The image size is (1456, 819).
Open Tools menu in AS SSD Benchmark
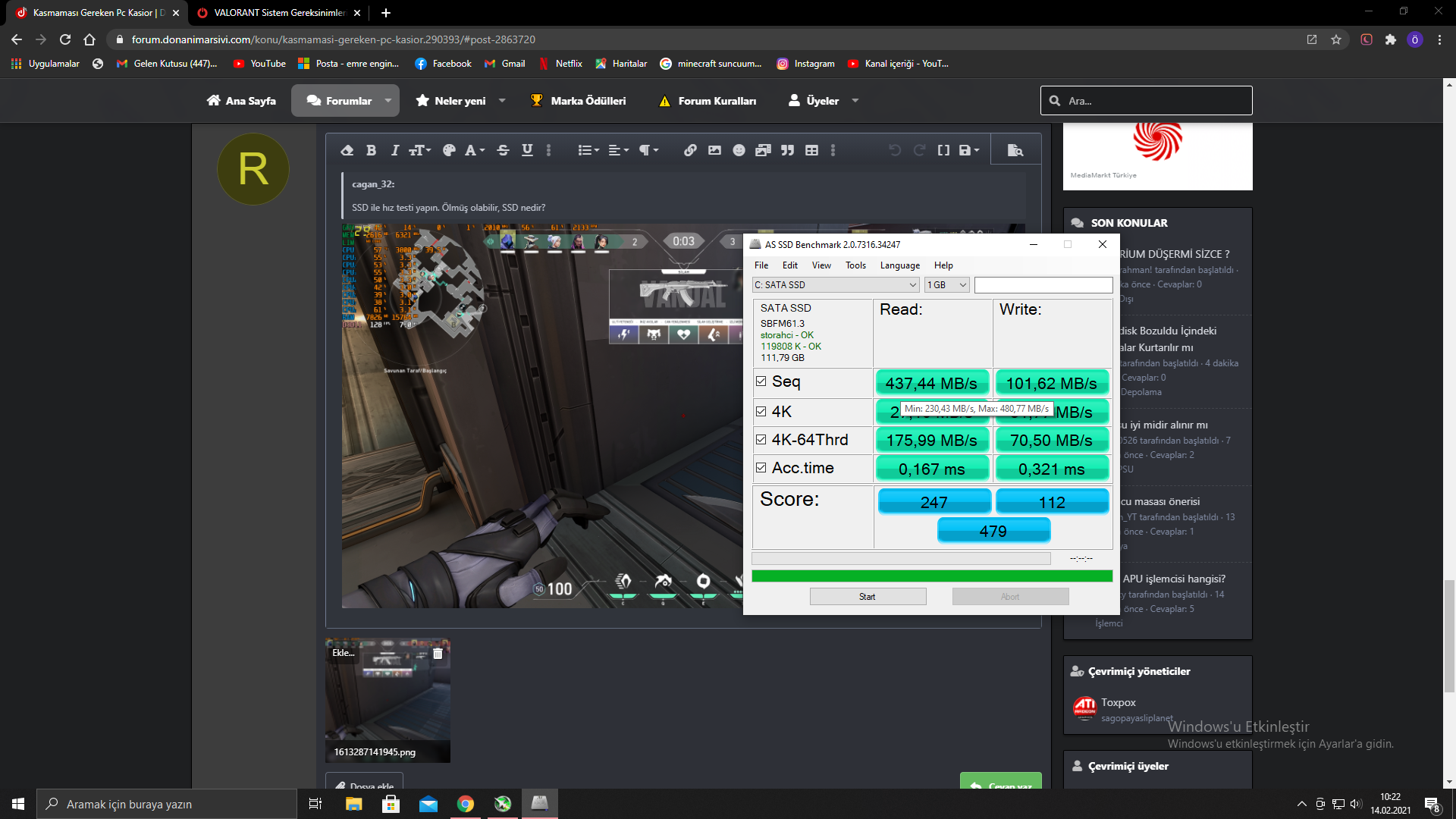855,265
